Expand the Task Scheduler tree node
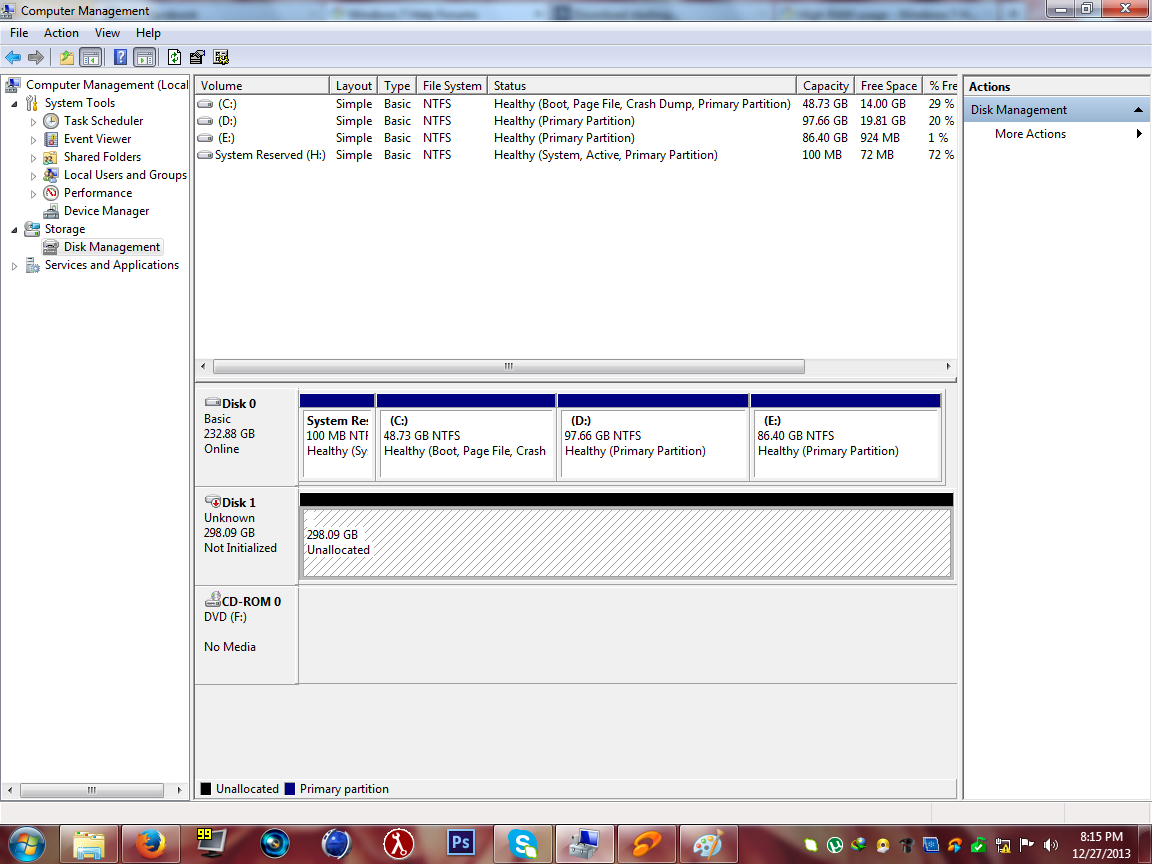 (x=33, y=122)
